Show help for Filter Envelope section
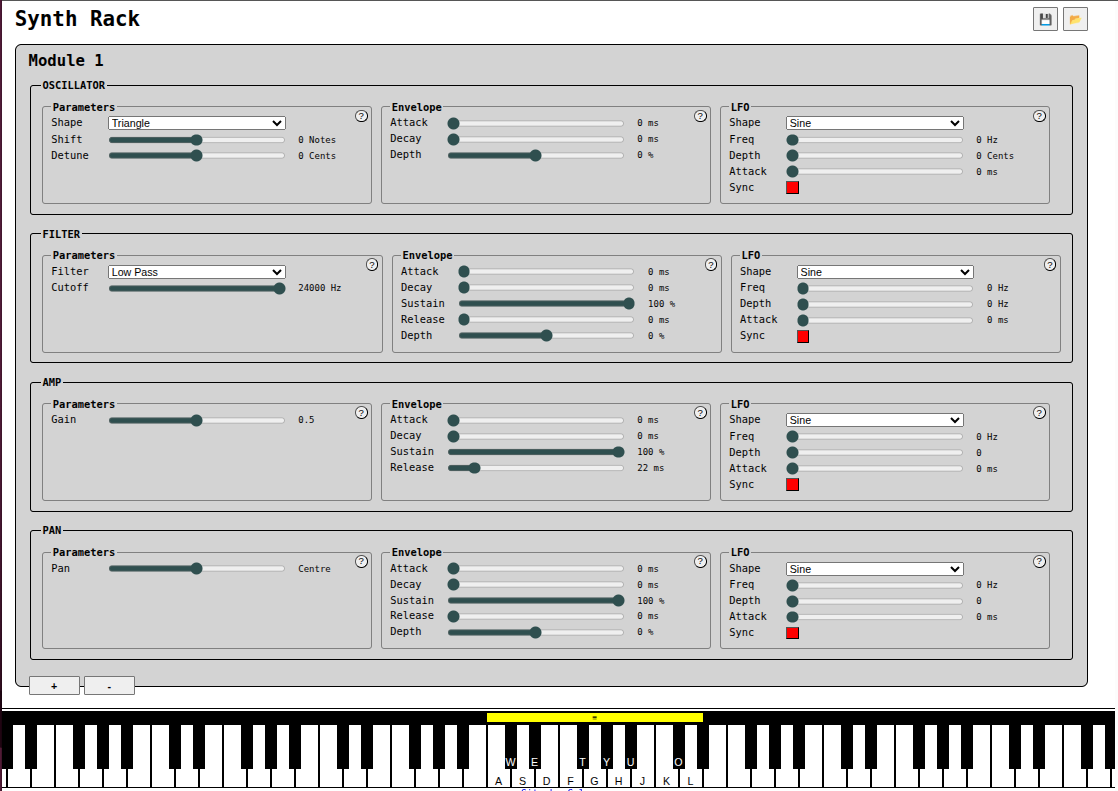The image size is (1118, 791). [x=711, y=265]
